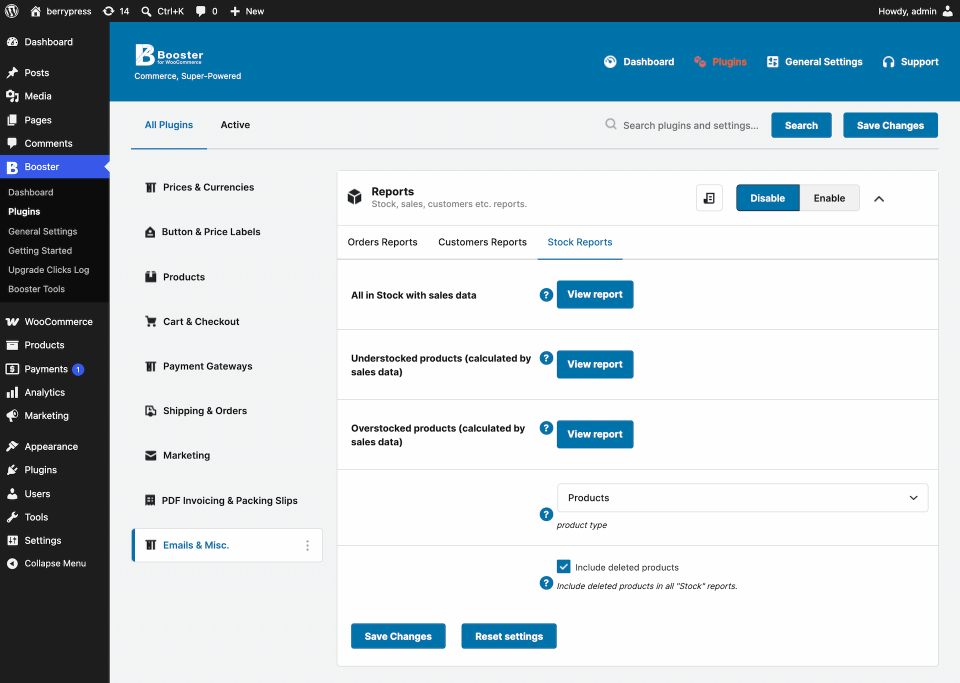Open WooCommerce in admin sidebar

[54, 321]
